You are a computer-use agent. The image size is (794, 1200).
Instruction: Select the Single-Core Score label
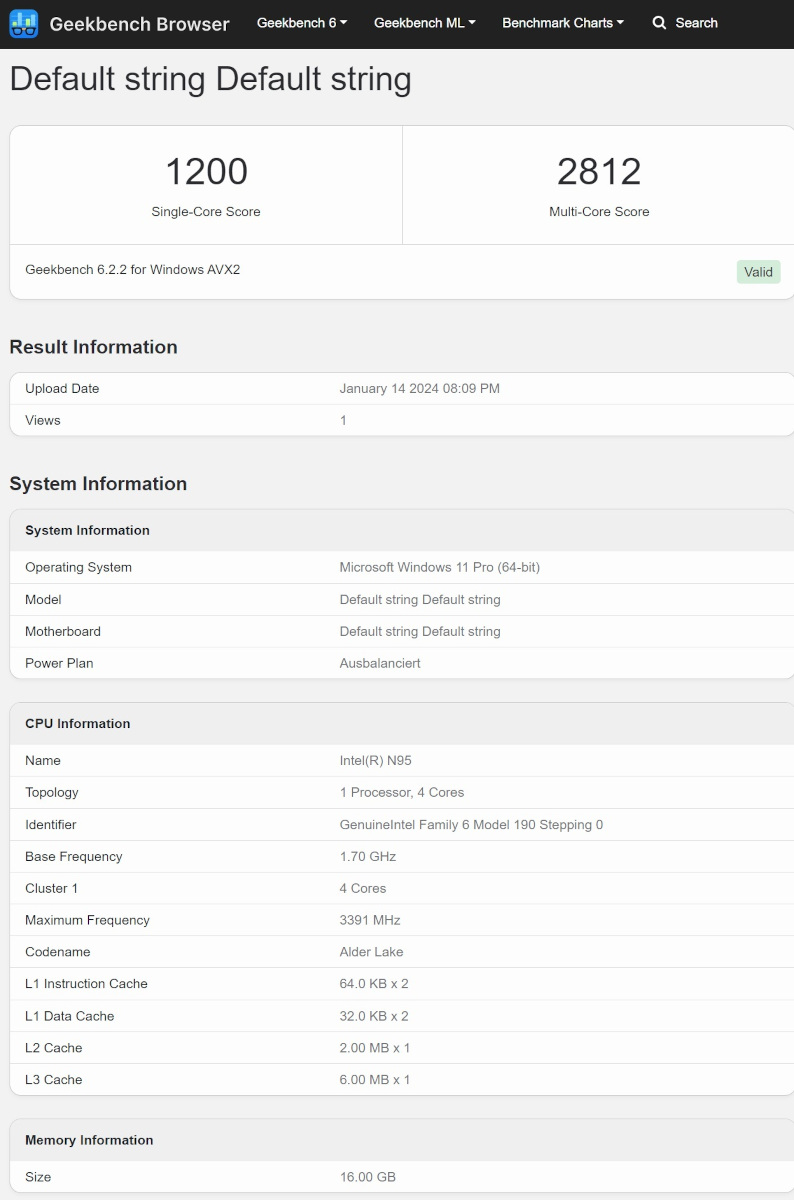[206, 212]
